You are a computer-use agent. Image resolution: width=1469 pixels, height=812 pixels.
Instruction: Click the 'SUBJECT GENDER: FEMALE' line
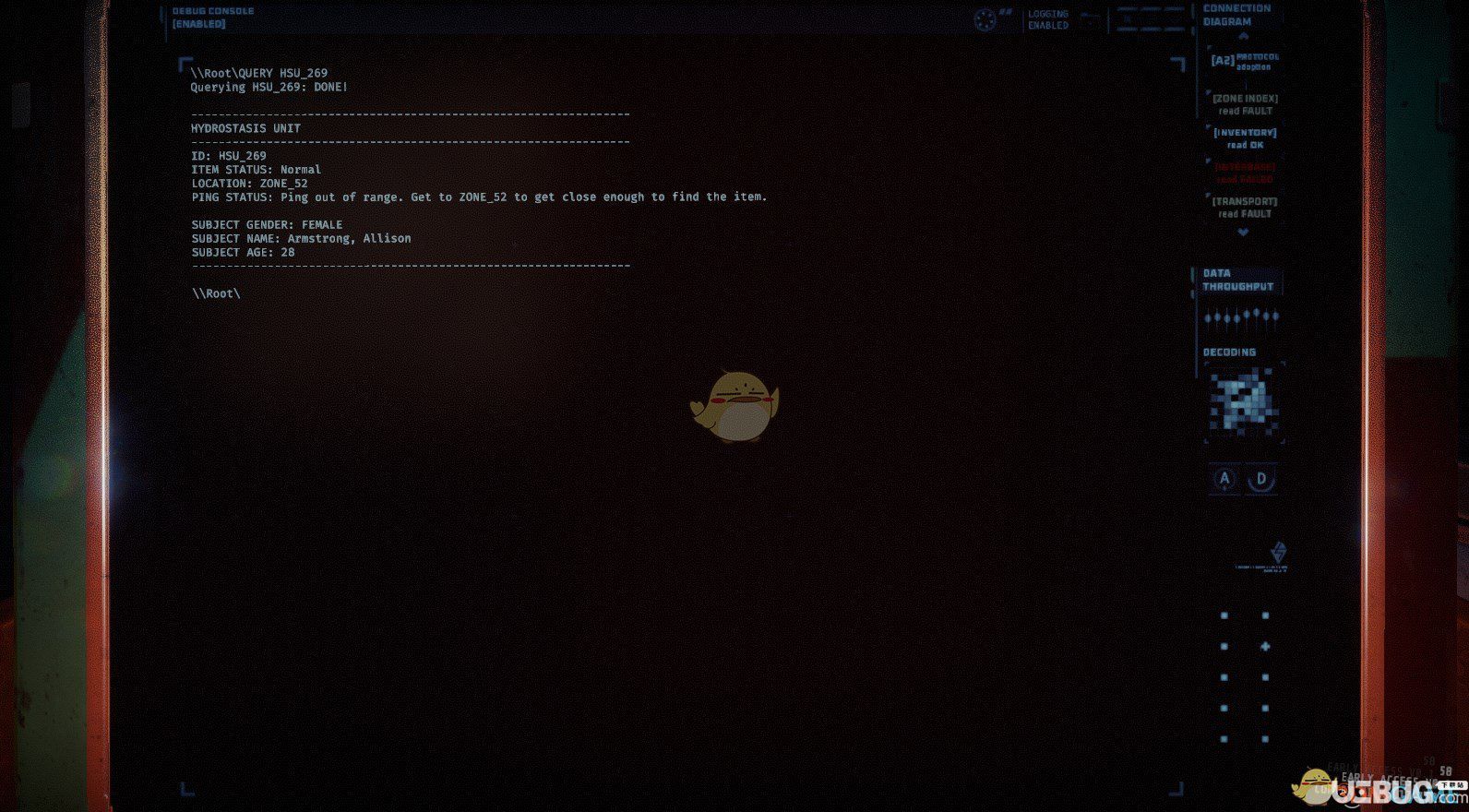click(x=267, y=224)
